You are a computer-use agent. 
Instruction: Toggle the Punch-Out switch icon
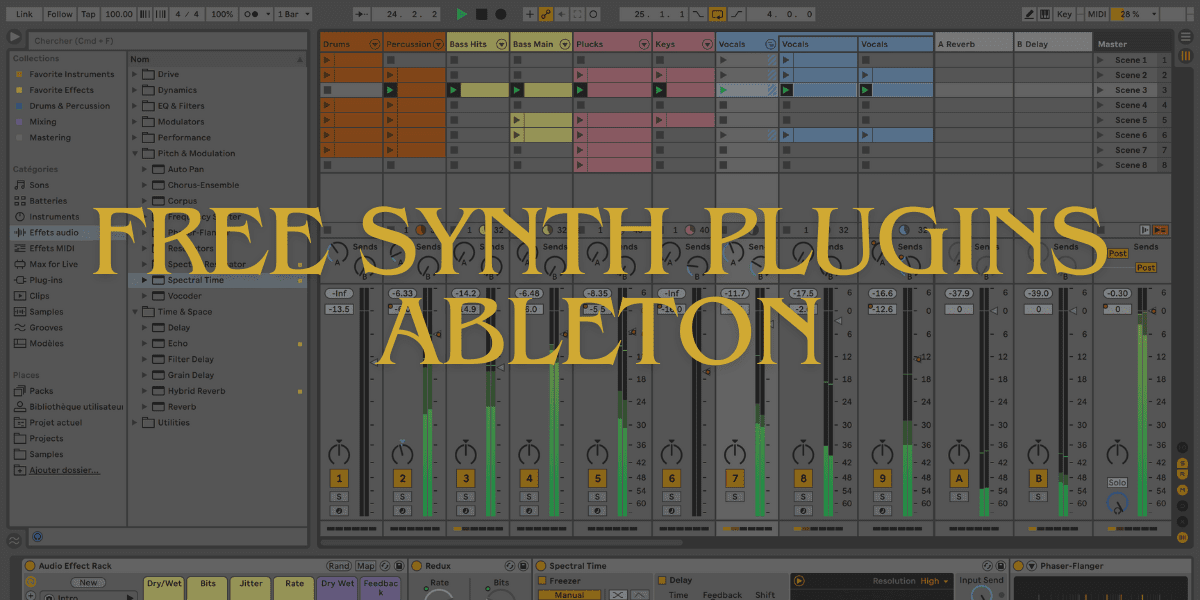click(x=737, y=15)
